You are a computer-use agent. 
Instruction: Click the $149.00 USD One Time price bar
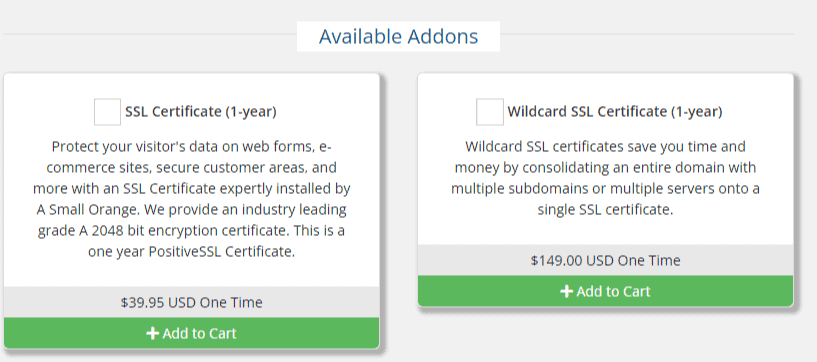605,260
